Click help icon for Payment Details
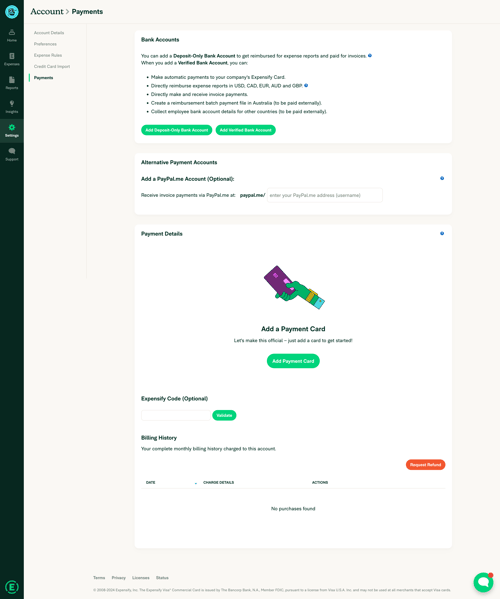The image size is (500, 599). pos(442,233)
